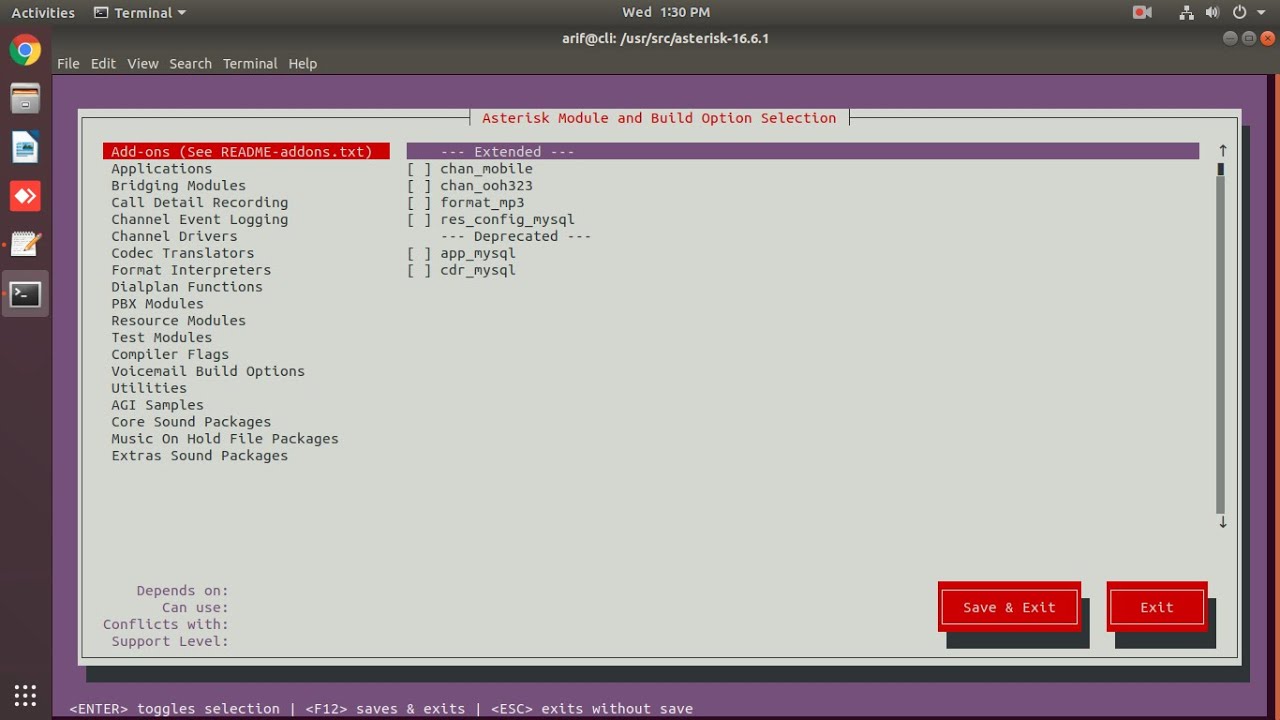Toggle the cdr_mysql checkbox
The height and width of the screenshot is (720, 1280).
click(419, 271)
